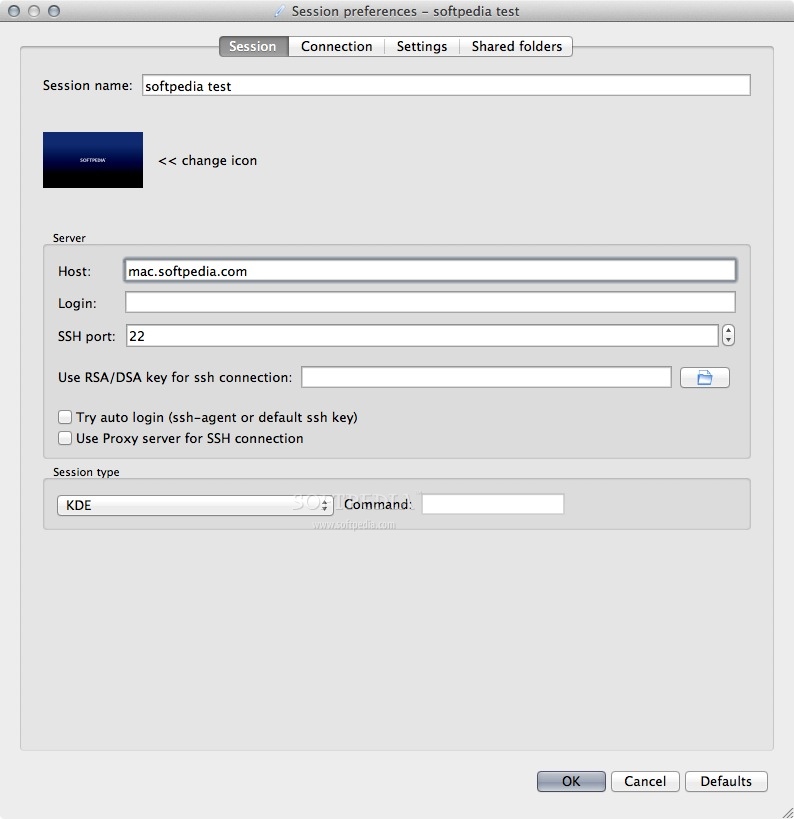Decrease SSH port with stepper down arrow

pos(729,341)
